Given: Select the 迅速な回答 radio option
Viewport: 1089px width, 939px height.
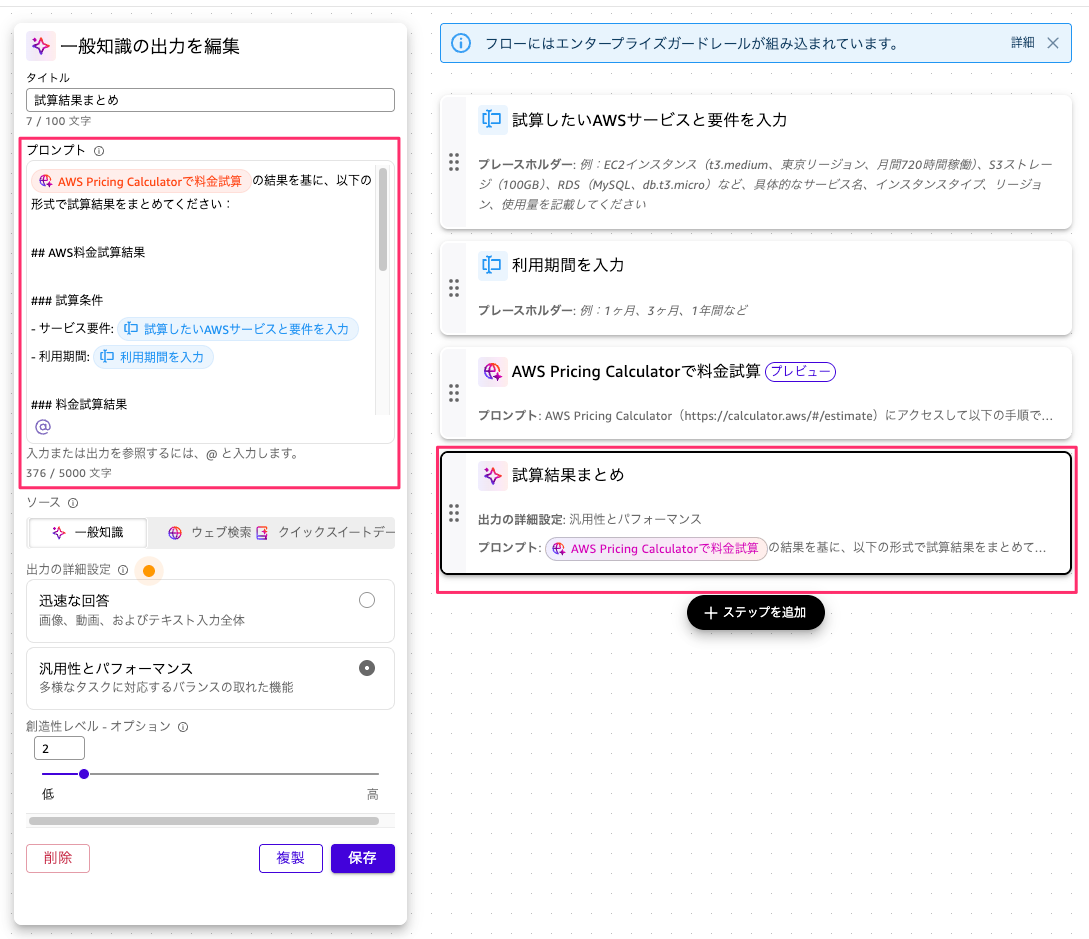Looking at the screenshot, I should click(366, 600).
